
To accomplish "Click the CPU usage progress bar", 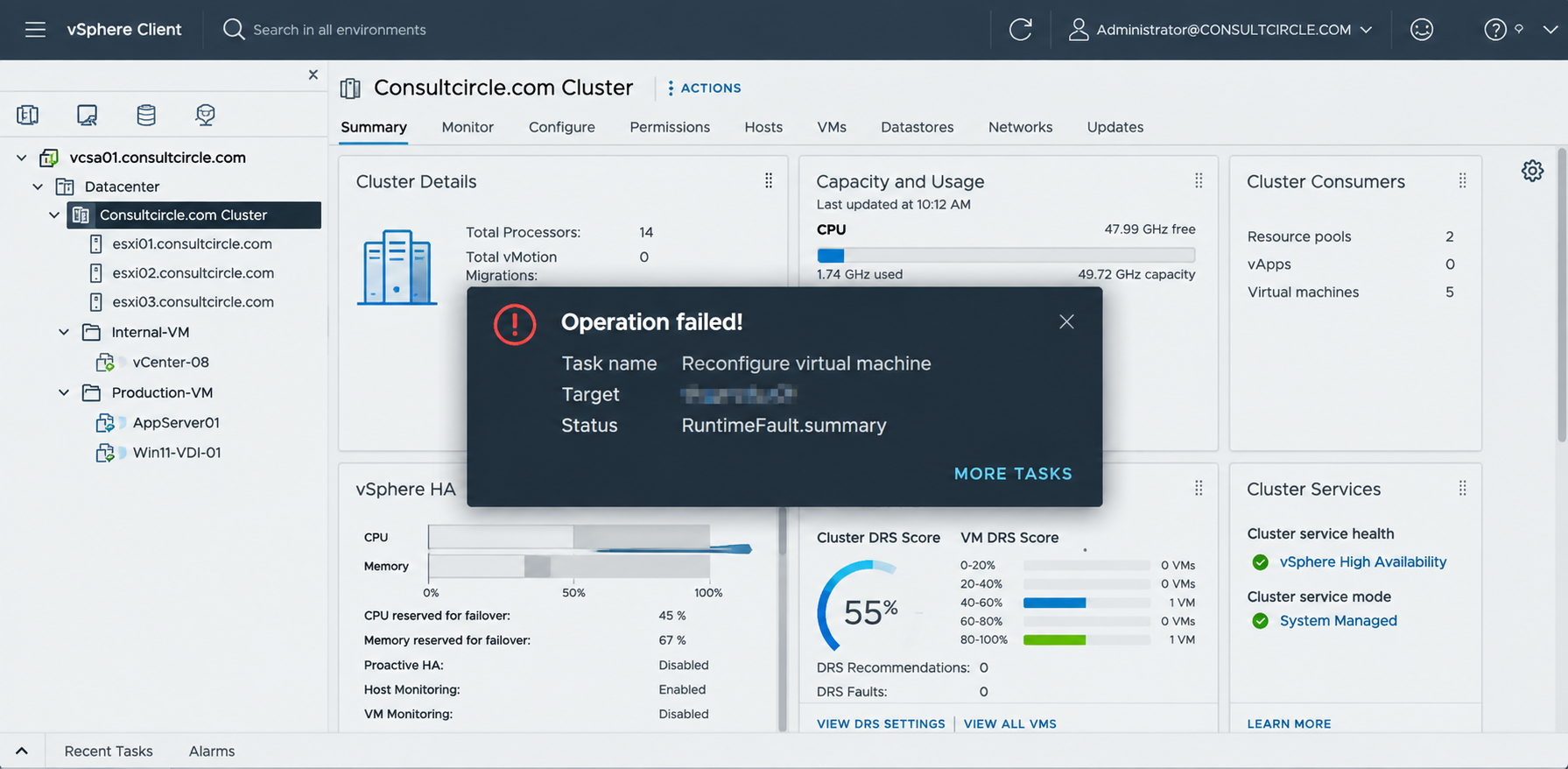I will pos(1006,255).
